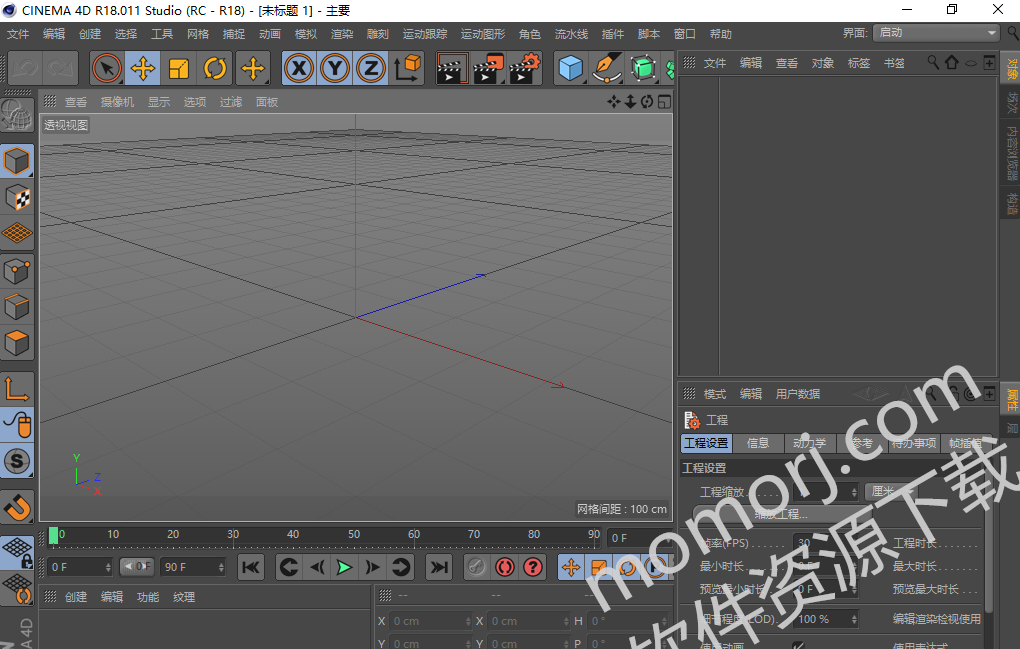
Task: Click X position 0 cm field
Action: click(x=431, y=621)
